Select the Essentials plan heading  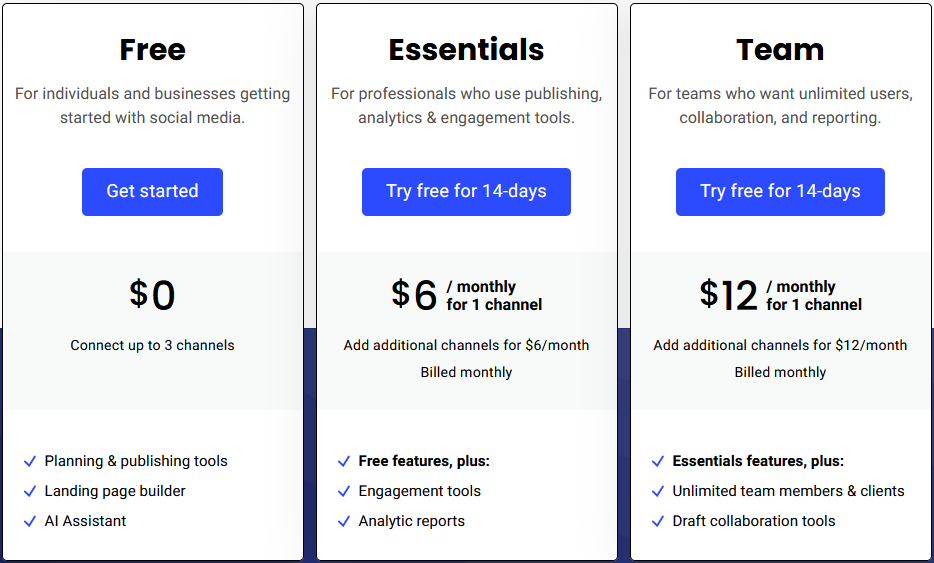(466, 49)
